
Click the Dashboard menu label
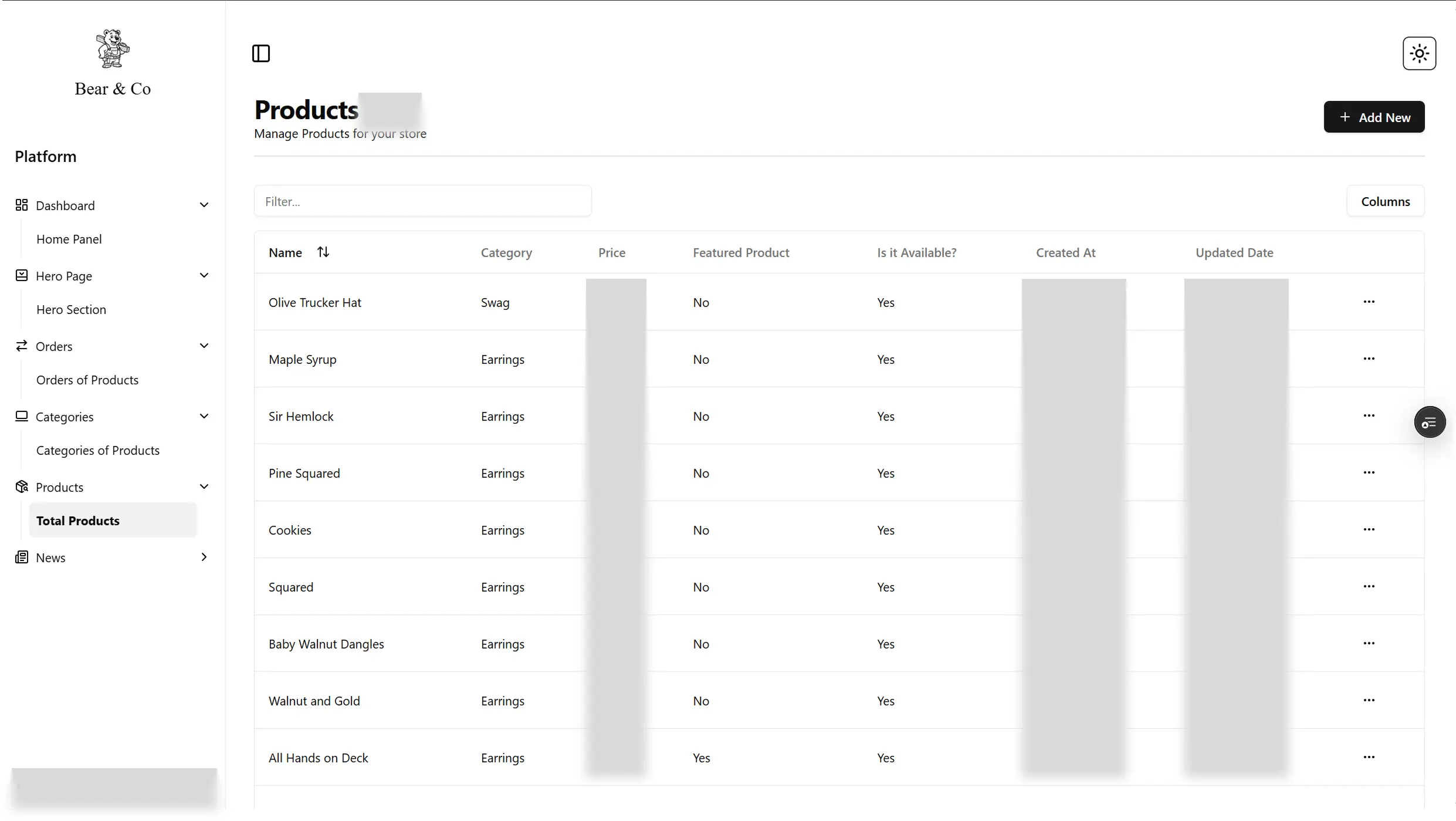point(65,205)
